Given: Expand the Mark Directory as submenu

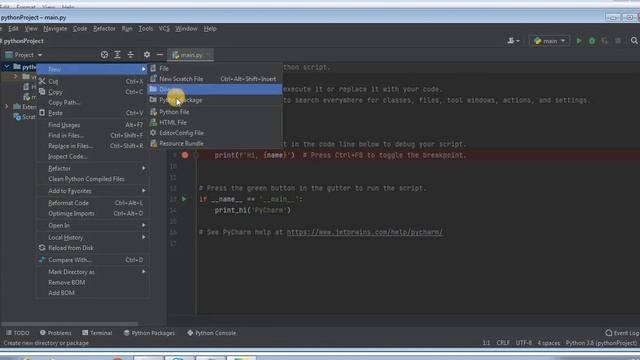Looking at the screenshot, I should 93,272.
